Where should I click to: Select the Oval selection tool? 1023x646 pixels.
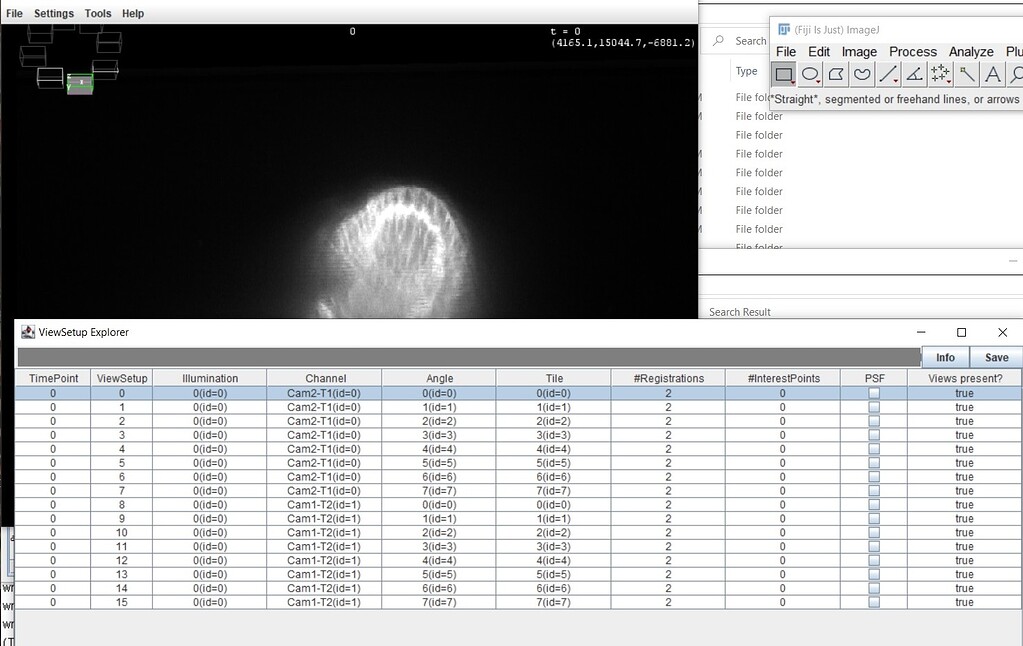tap(810, 74)
